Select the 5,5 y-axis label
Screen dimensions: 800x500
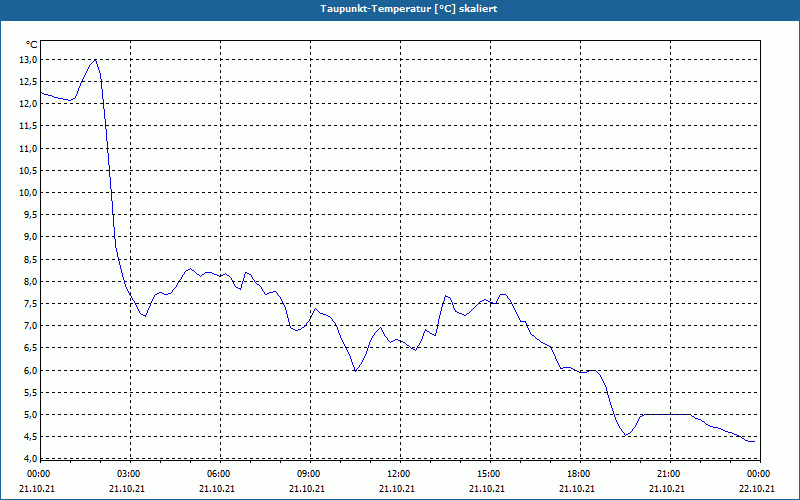[x=31, y=392]
